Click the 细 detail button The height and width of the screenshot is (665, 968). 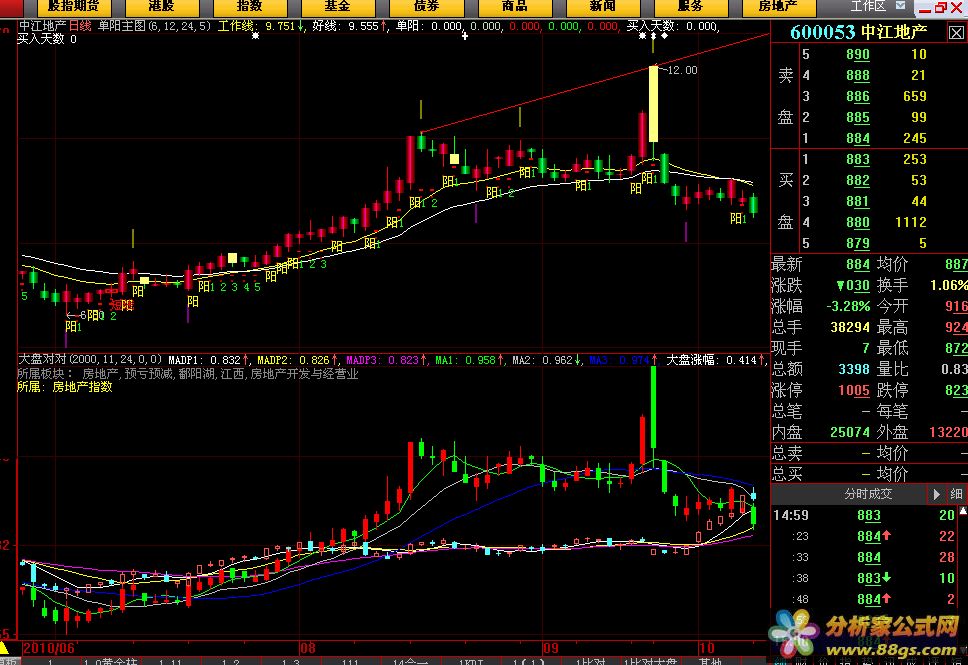pyautogui.click(x=956, y=494)
